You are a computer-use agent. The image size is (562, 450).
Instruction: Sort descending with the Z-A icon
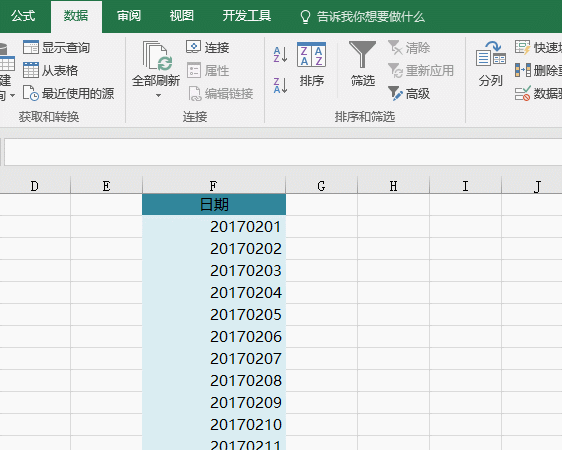click(280, 85)
